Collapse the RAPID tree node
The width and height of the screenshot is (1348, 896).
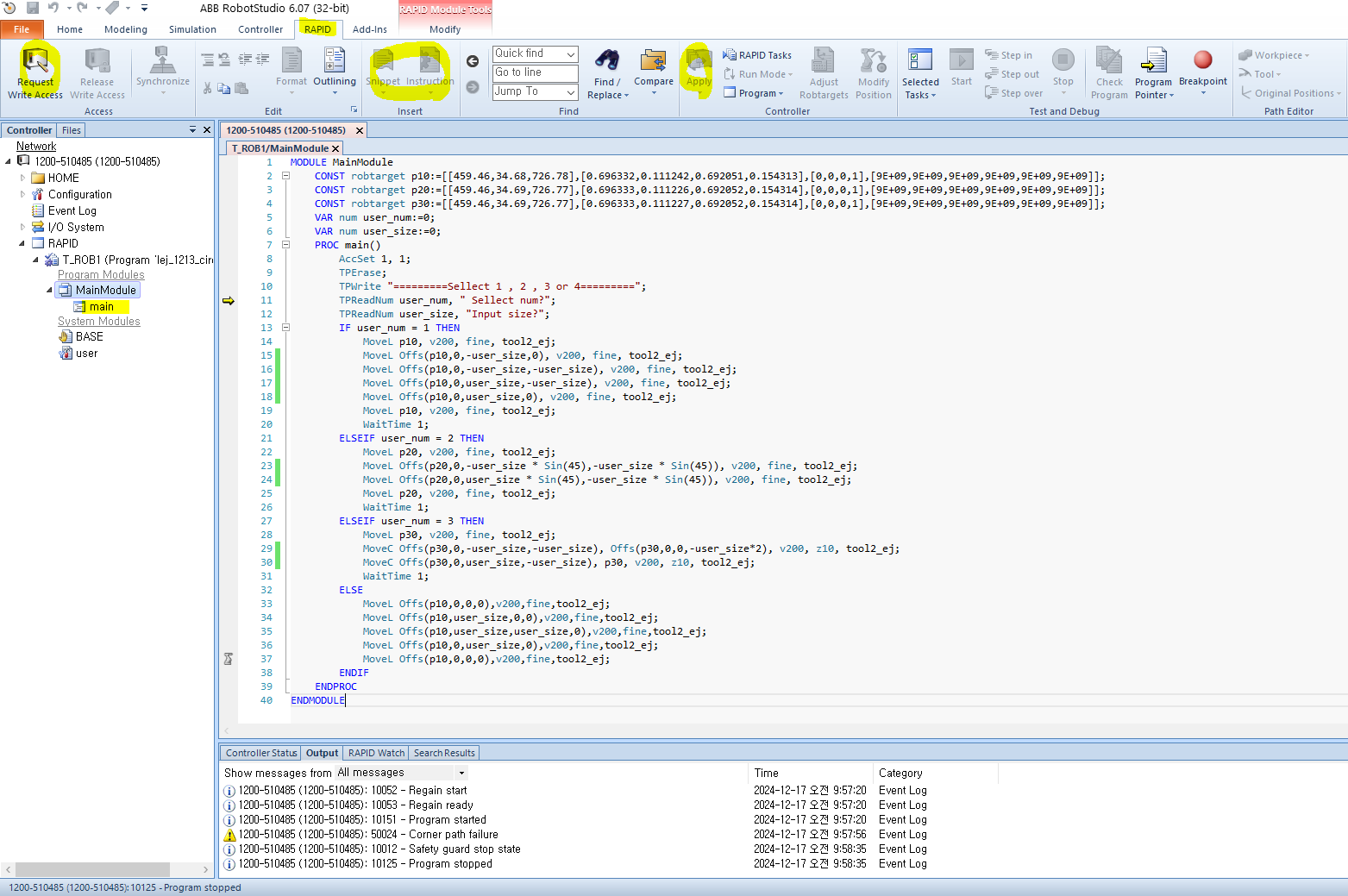22,243
